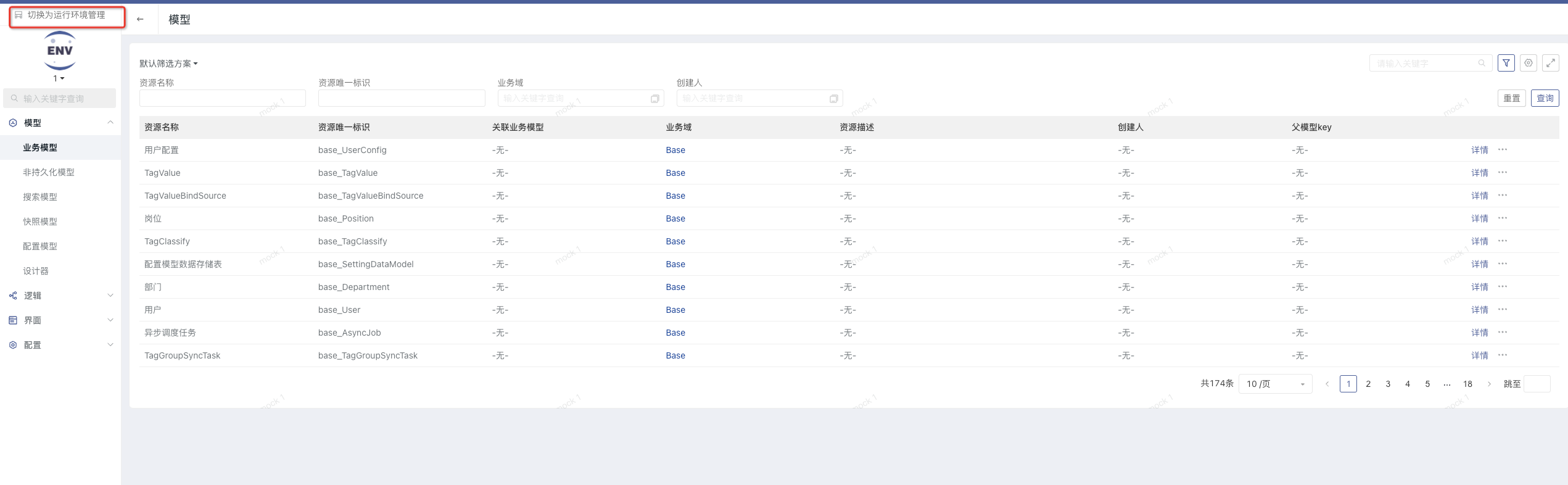
Task: Open more actions for base_User row
Action: tap(1503, 310)
